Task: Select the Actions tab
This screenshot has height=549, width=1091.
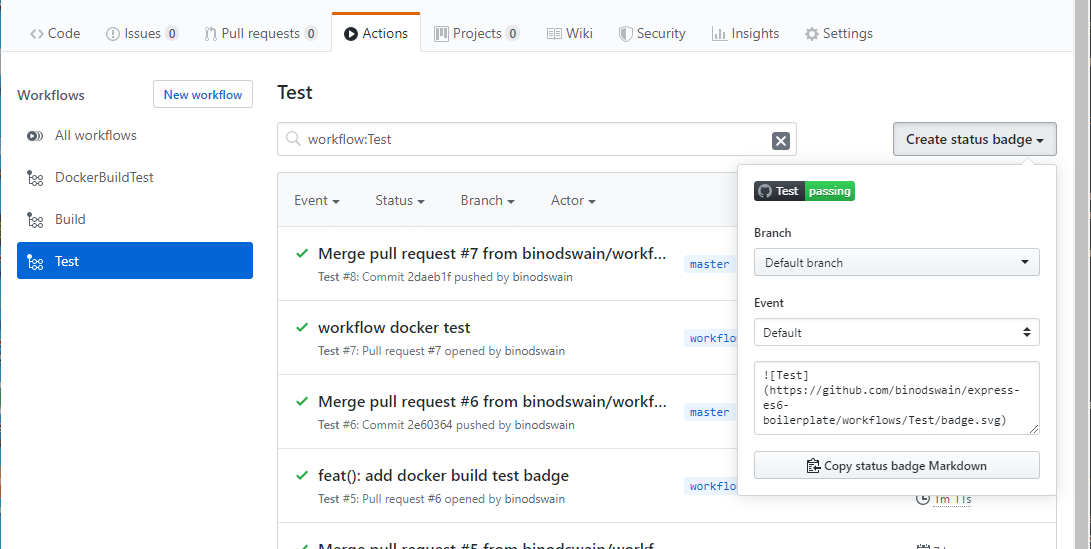Action: [376, 33]
